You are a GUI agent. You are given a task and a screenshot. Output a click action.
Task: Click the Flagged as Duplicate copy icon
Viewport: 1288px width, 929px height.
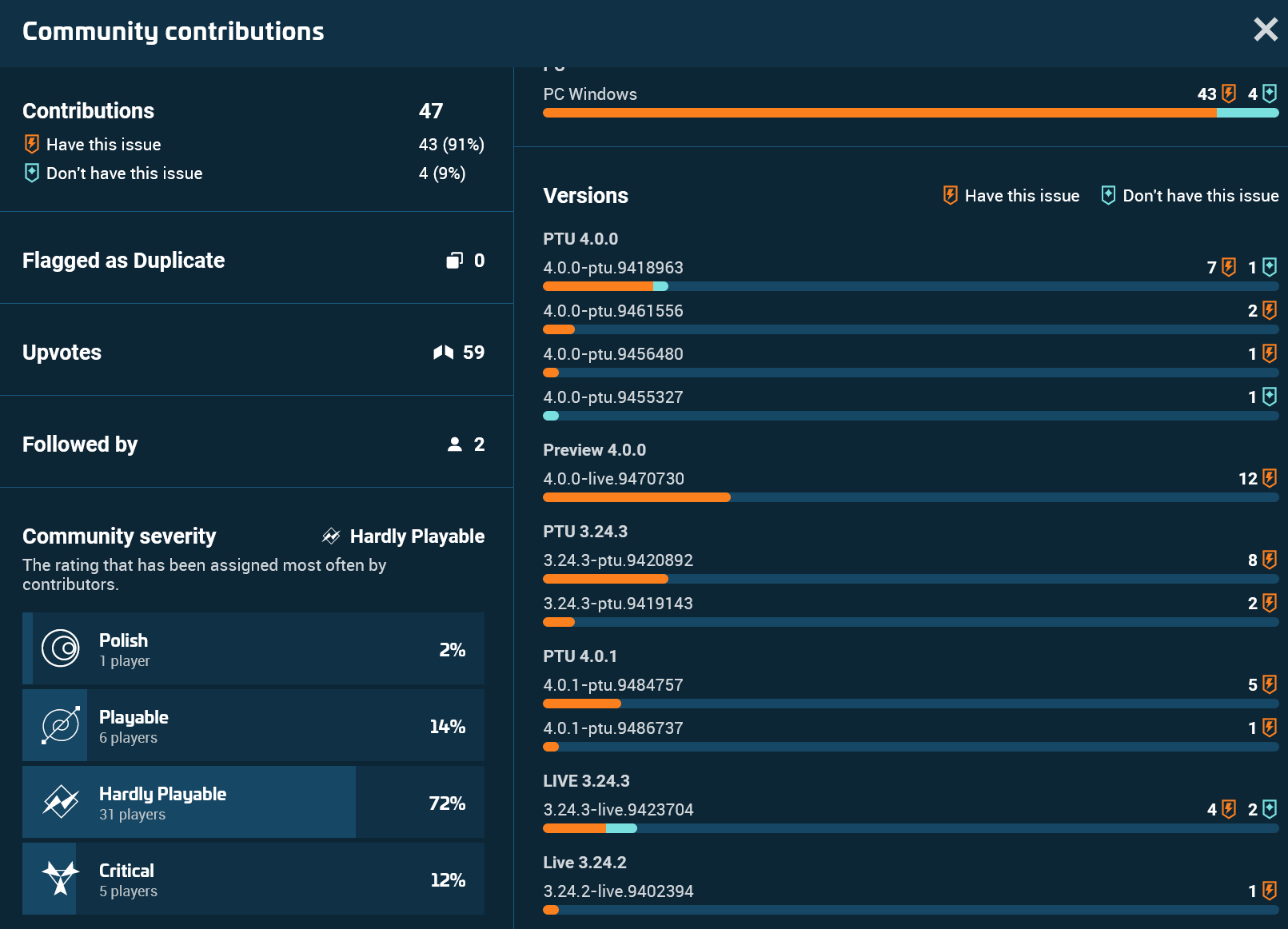(x=454, y=261)
